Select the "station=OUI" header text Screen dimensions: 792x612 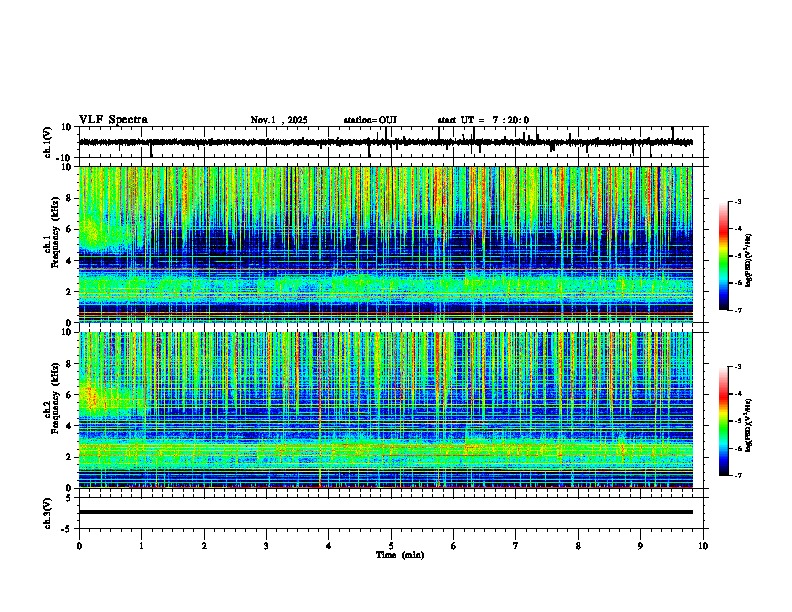(370, 120)
